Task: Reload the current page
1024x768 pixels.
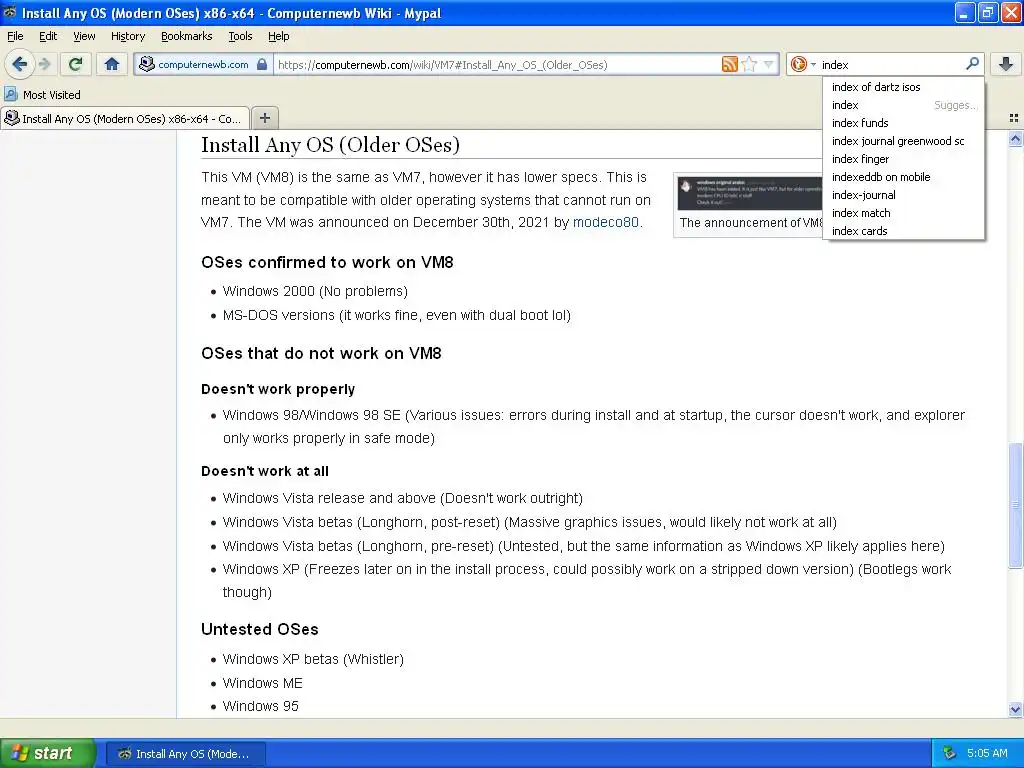Action: 76,64
